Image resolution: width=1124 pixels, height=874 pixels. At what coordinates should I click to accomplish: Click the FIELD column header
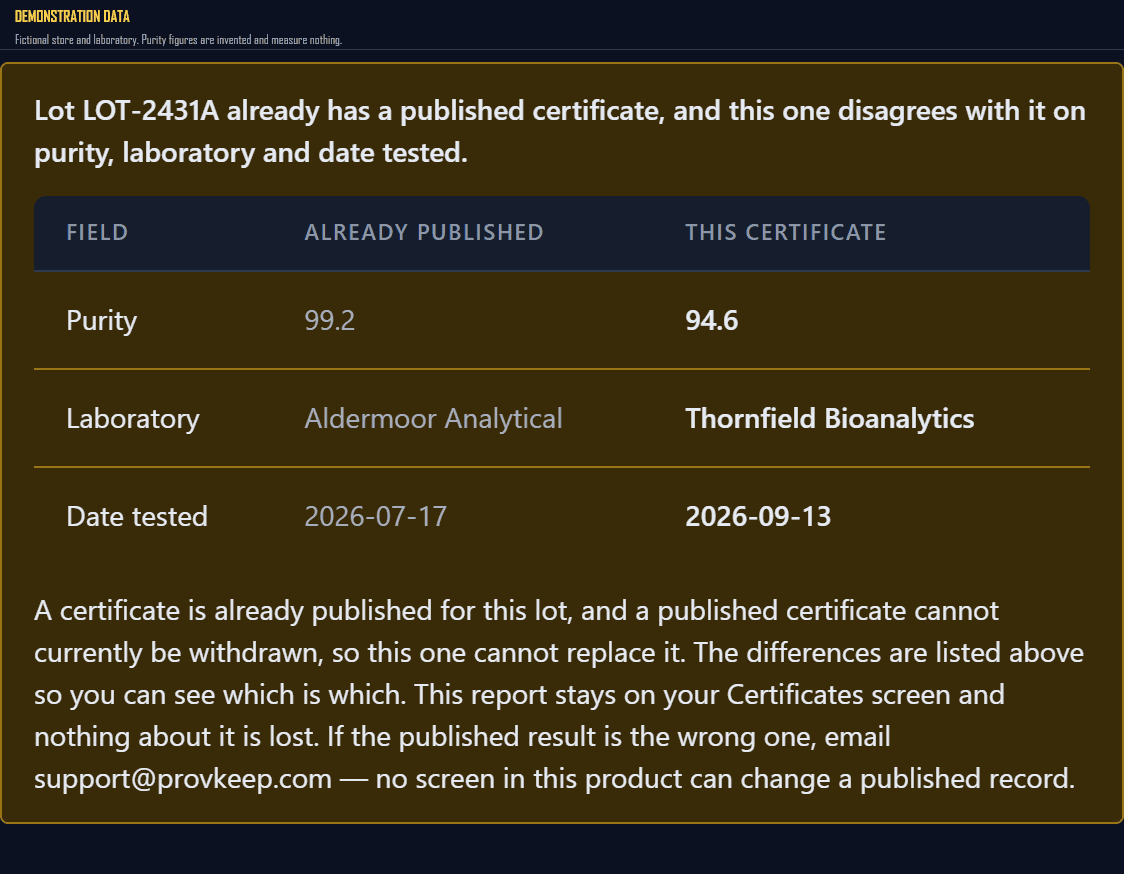pyautogui.click(x=97, y=232)
